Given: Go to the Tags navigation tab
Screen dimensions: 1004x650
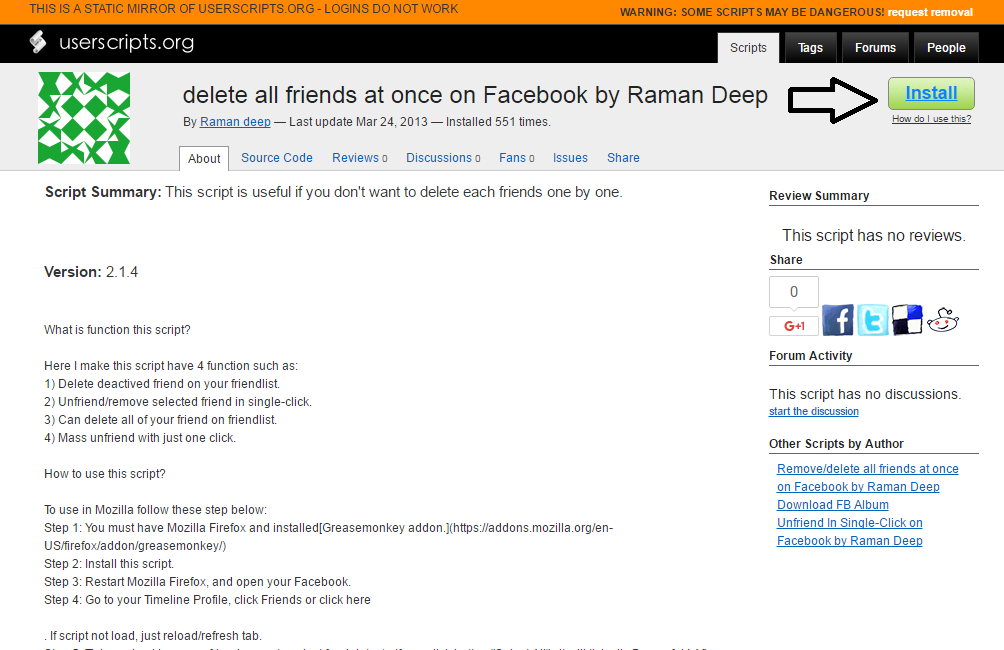Looking at the screenshot, I should [810, 48].
